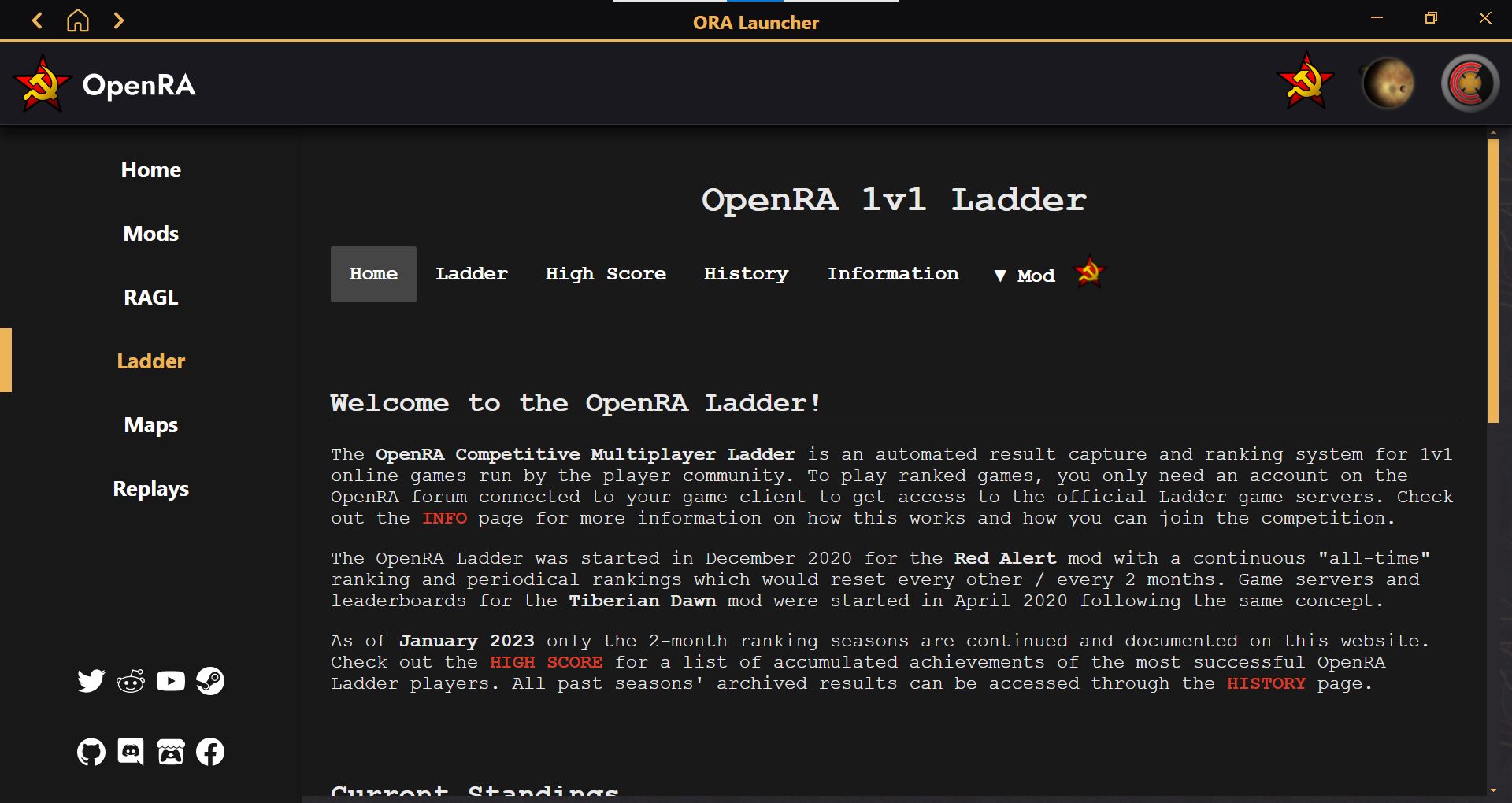Screen dimensions: 1512x803
Task: Open the itch.io icon
Action: coord(171,752)
